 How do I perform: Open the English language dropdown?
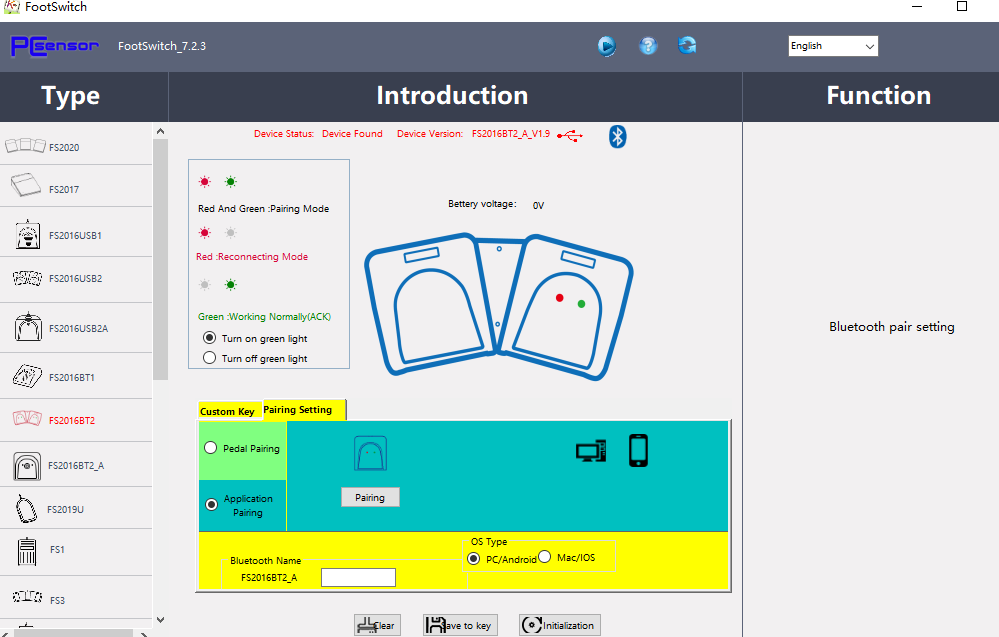[833, 46]
